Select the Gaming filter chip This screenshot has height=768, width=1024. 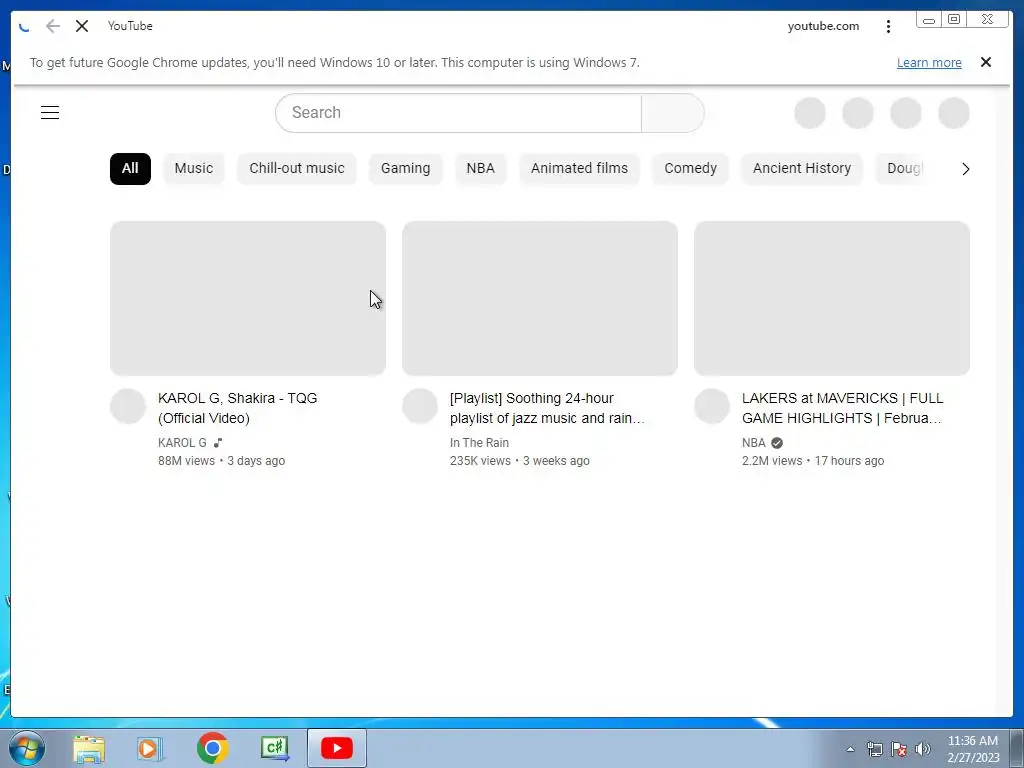[x=406, y=168]
